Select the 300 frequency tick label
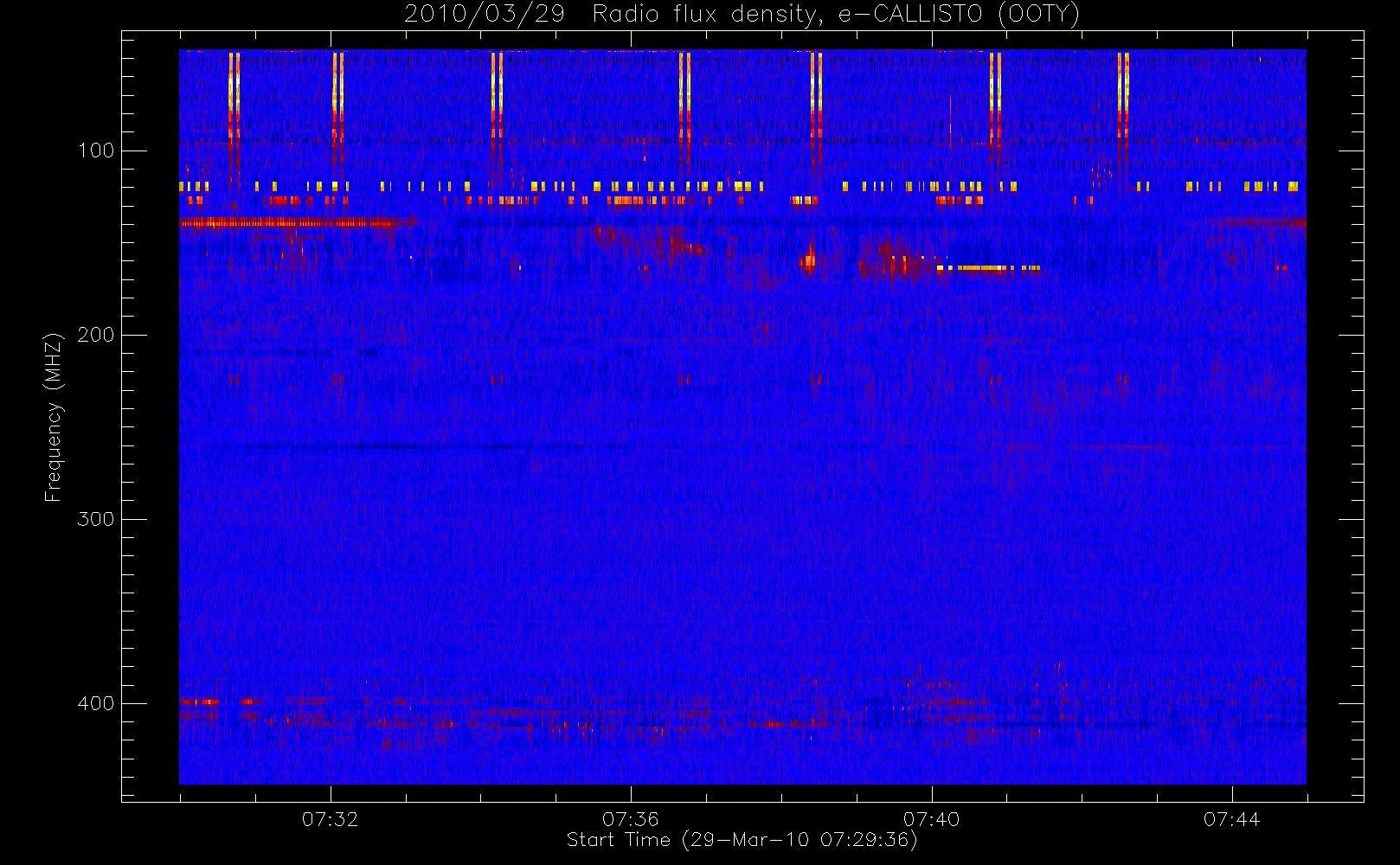The height and width of the screenshot is (865, 1400). tap(96, 520)
